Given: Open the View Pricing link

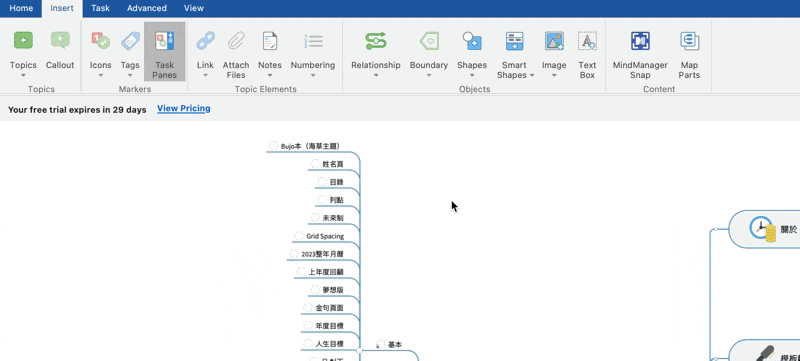Looking at the screenshot, I should 184,109.
